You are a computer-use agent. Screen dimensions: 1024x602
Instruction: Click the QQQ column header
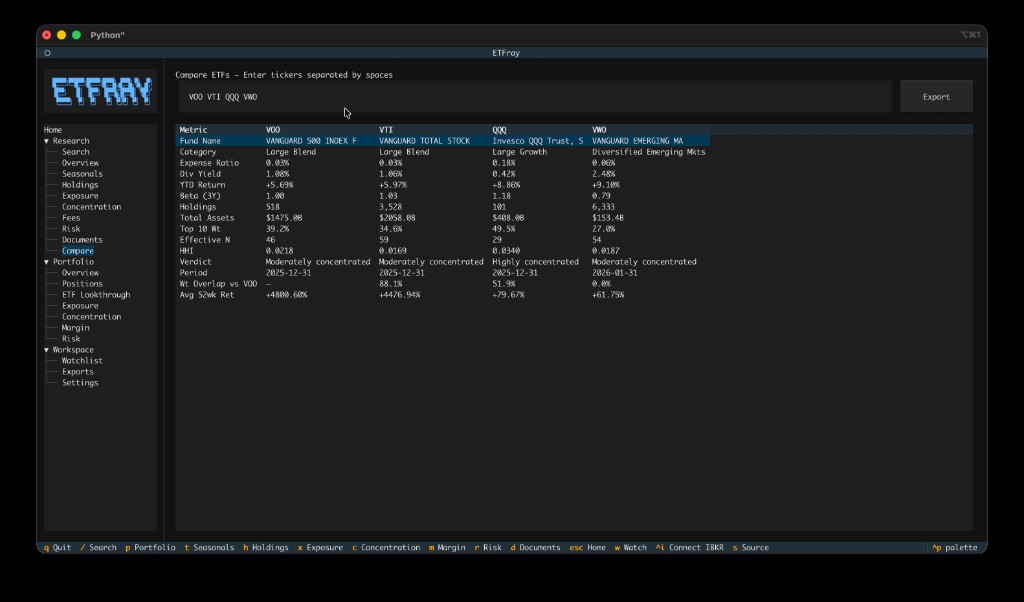[x=499, y=130]
